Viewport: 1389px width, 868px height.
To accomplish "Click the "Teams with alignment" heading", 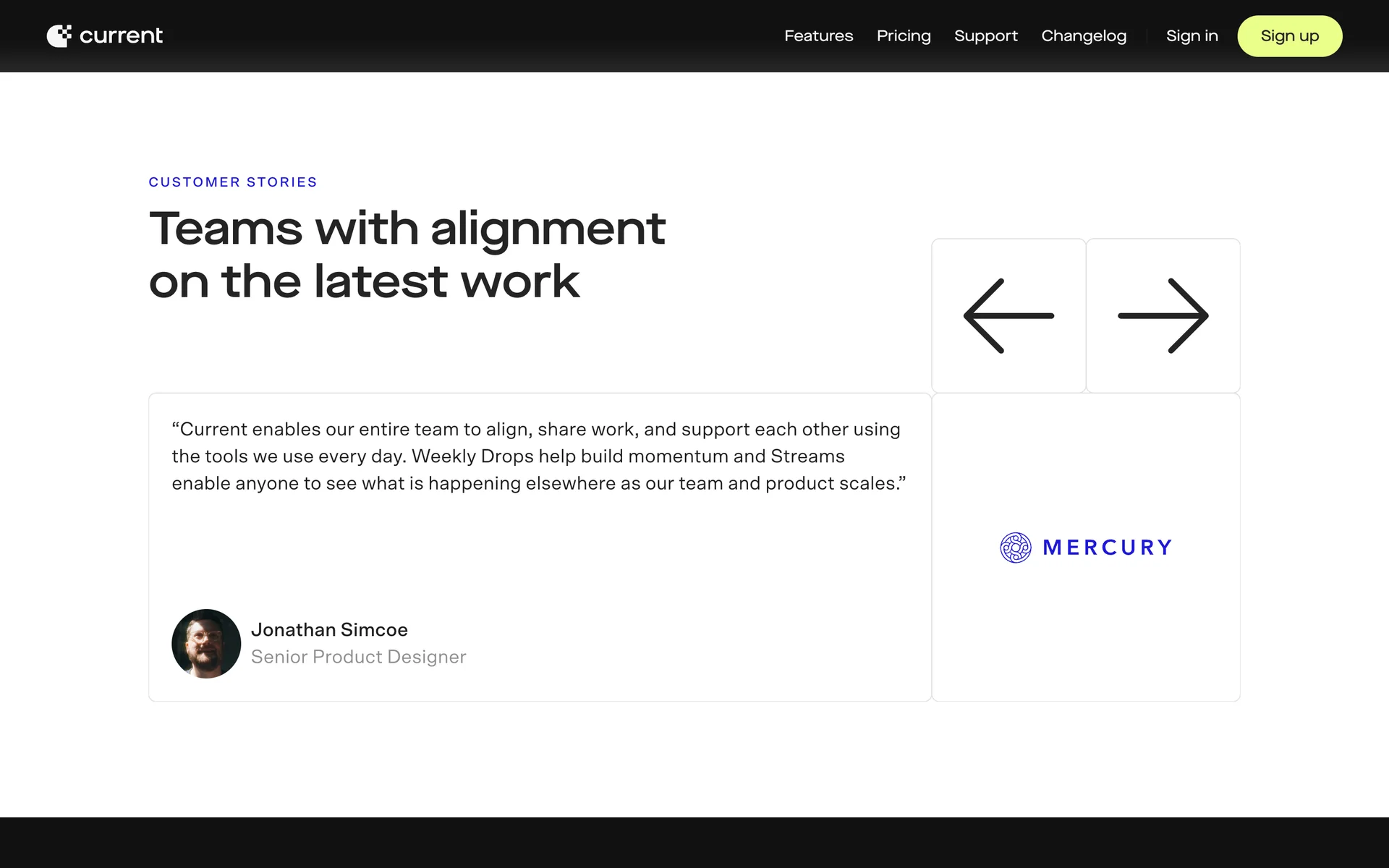I will (x=407, y=229).
